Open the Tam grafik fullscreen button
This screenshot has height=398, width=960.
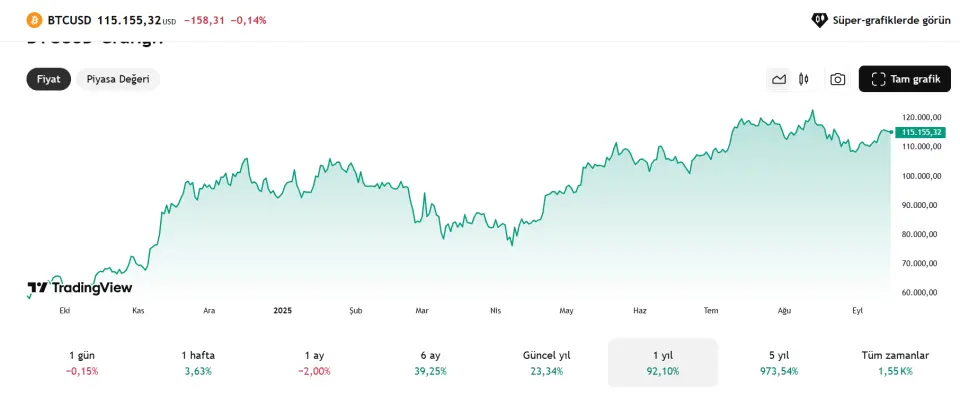click(904, 79)
